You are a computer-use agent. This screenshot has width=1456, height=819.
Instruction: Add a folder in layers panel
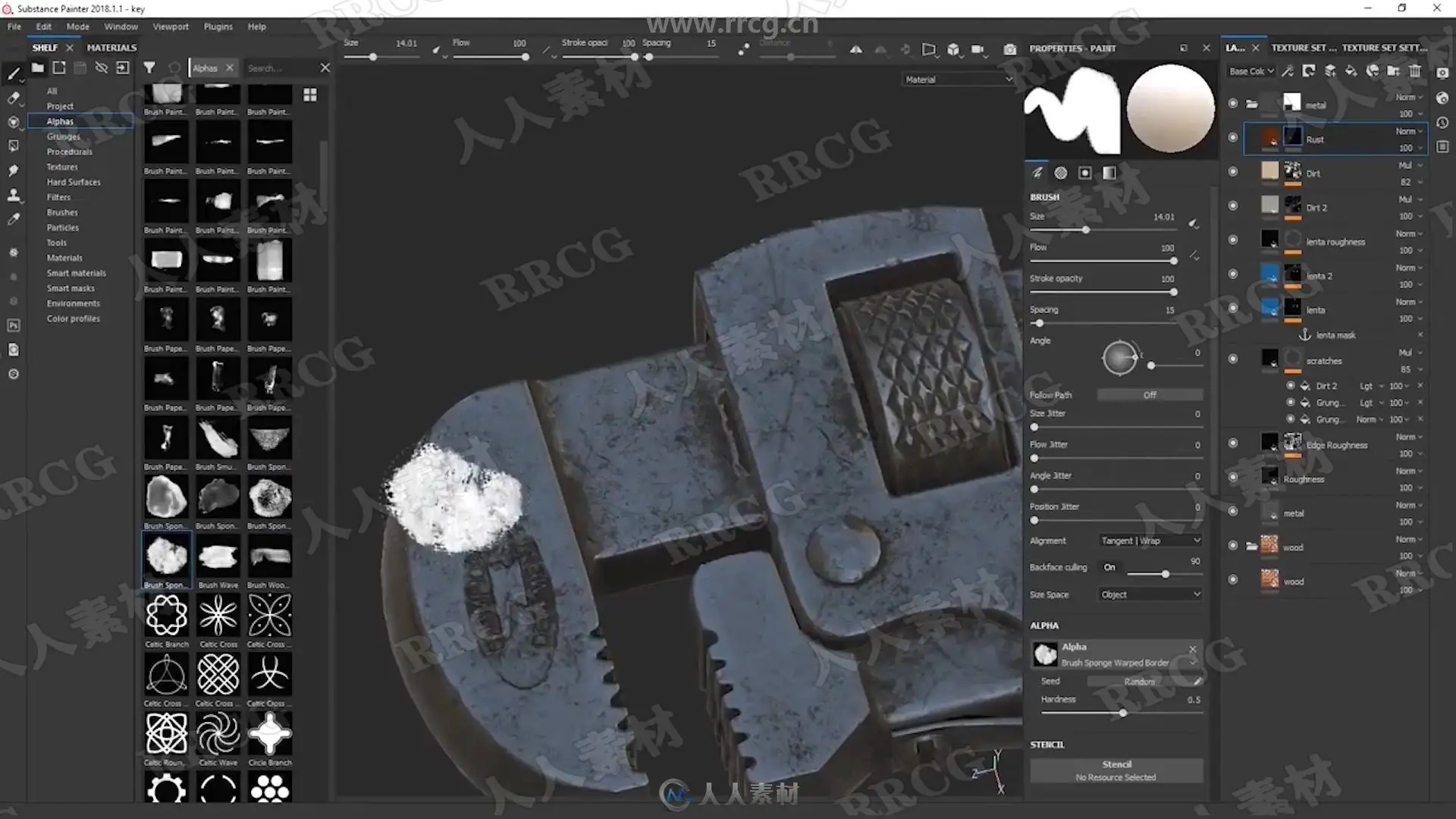tap(1394, 71)
